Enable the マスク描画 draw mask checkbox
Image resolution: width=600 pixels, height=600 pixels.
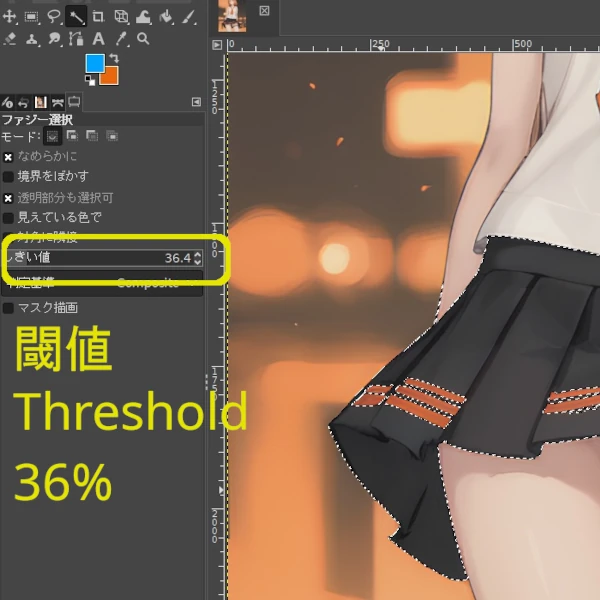(x=8, y=308)
